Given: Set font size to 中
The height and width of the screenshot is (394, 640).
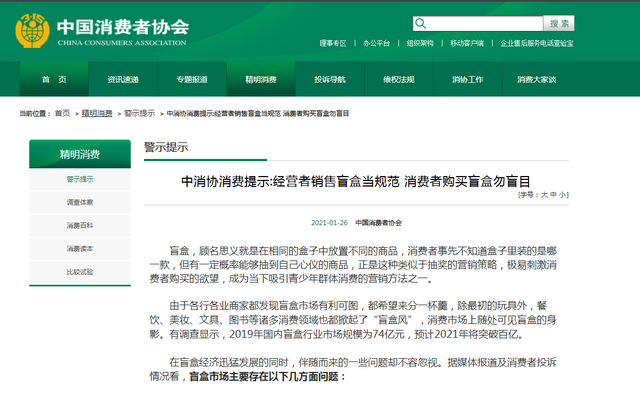Looking at the screenshot, I should point(553,195).
